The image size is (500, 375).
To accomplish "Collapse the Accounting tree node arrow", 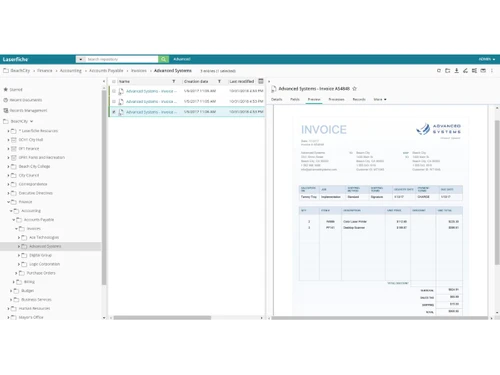I will tap(11, 211).
